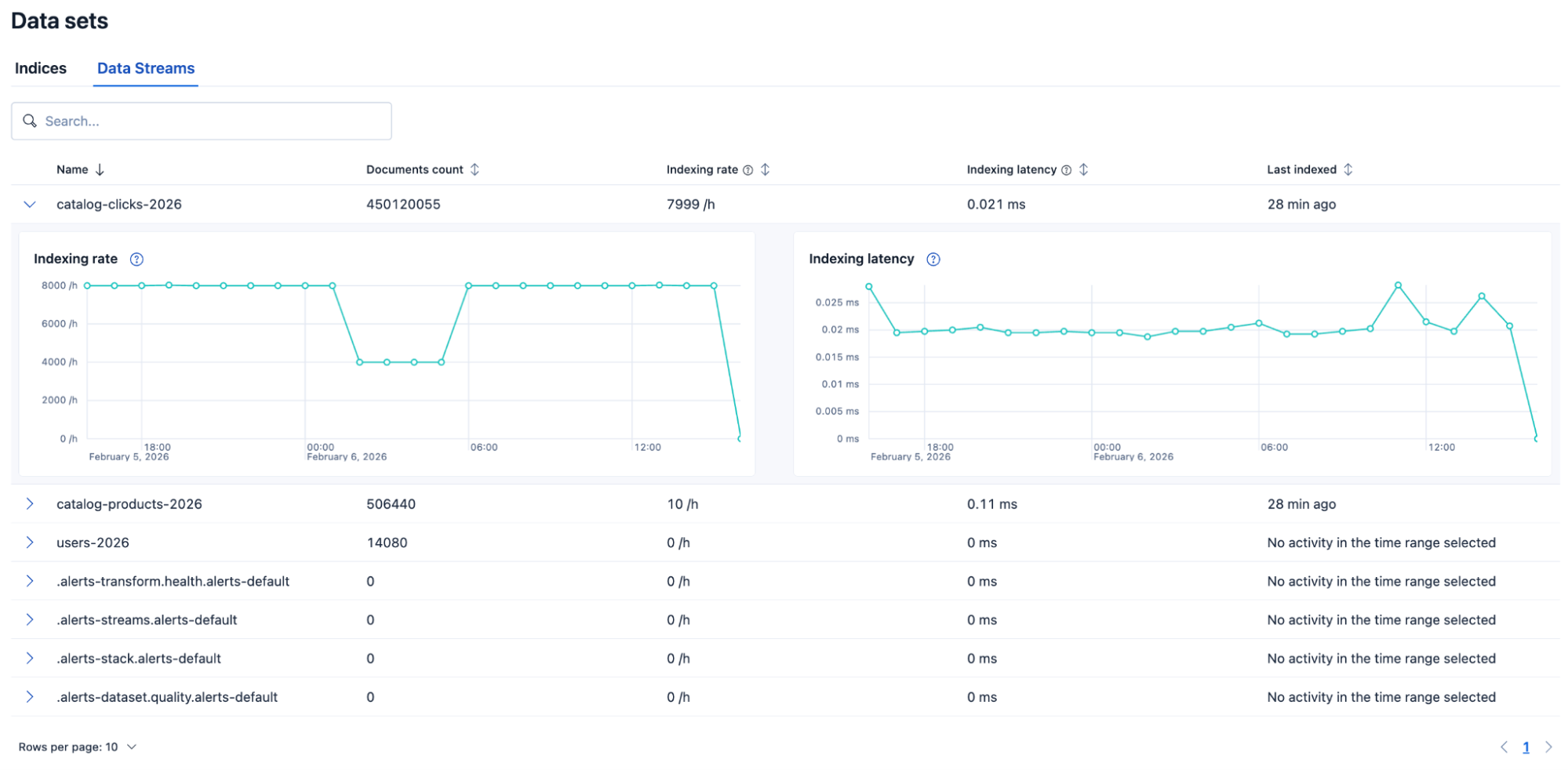Collapse the catalog-clicks-2026 row
Viewport: 1568px width, 770px height.
(x=30, y=205)
